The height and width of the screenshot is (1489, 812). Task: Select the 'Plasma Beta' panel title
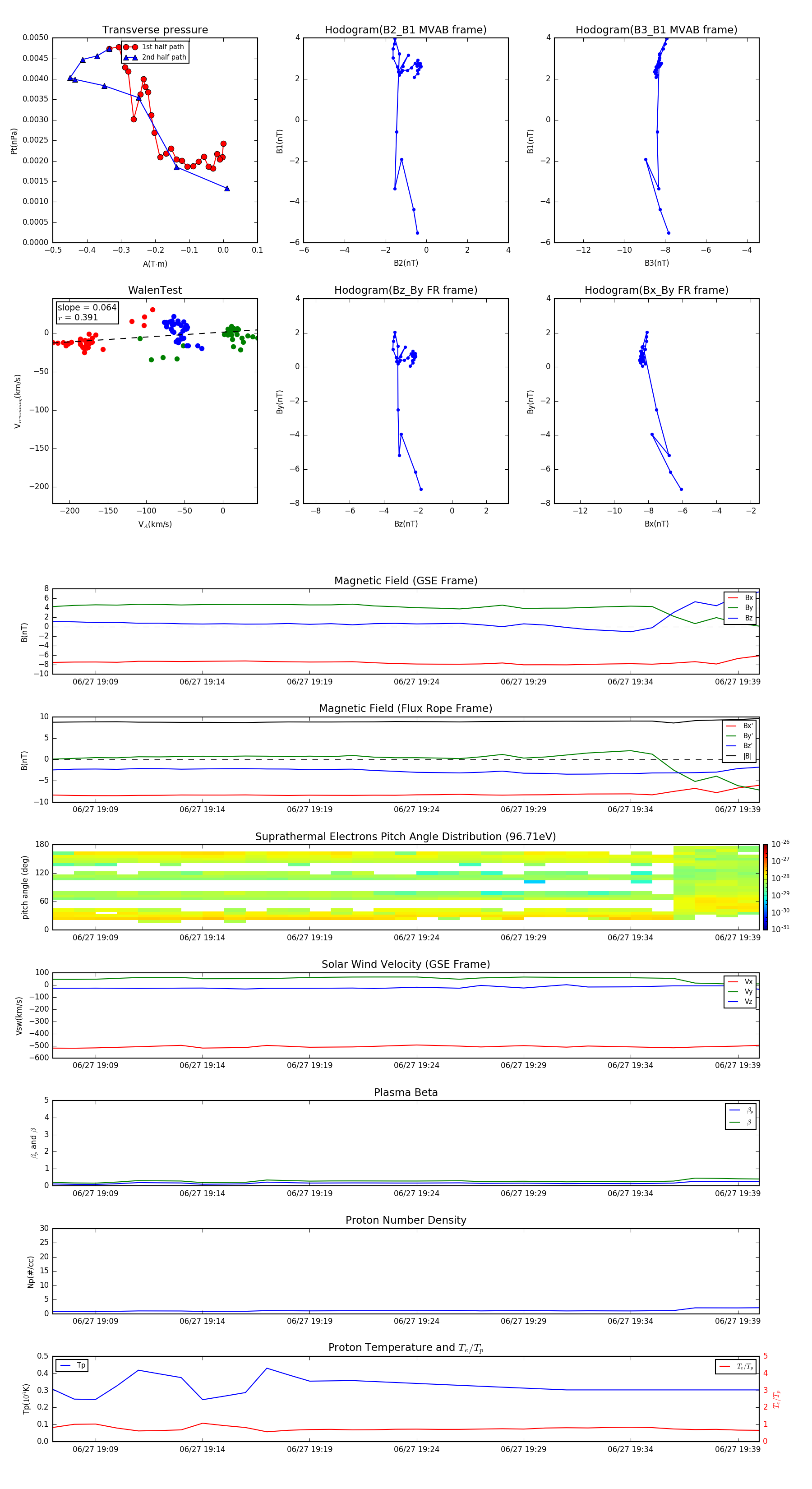406,1092
